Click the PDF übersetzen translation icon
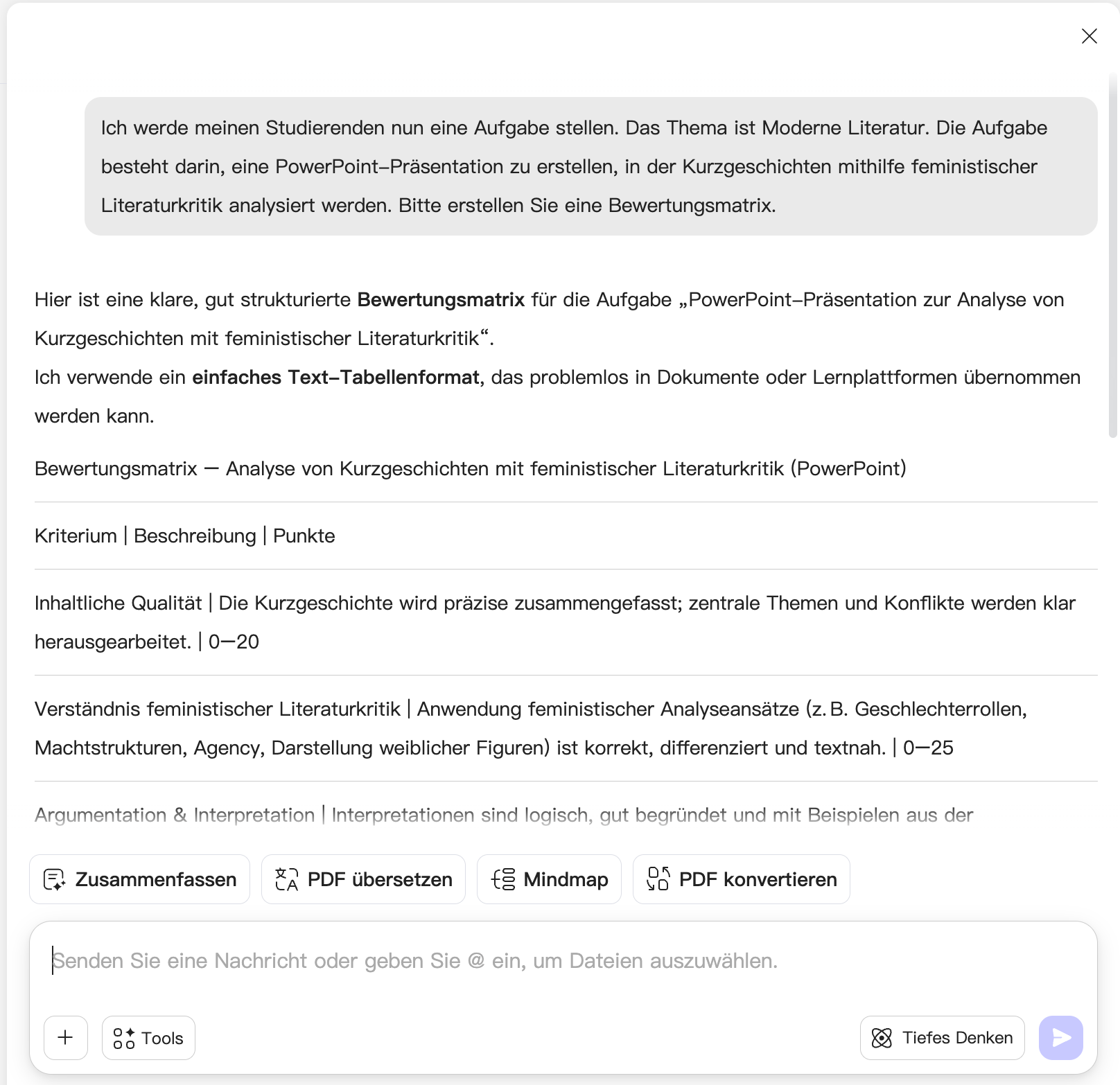Image resolution: width=1120 pixels, height=1085 pixels. 286,879
